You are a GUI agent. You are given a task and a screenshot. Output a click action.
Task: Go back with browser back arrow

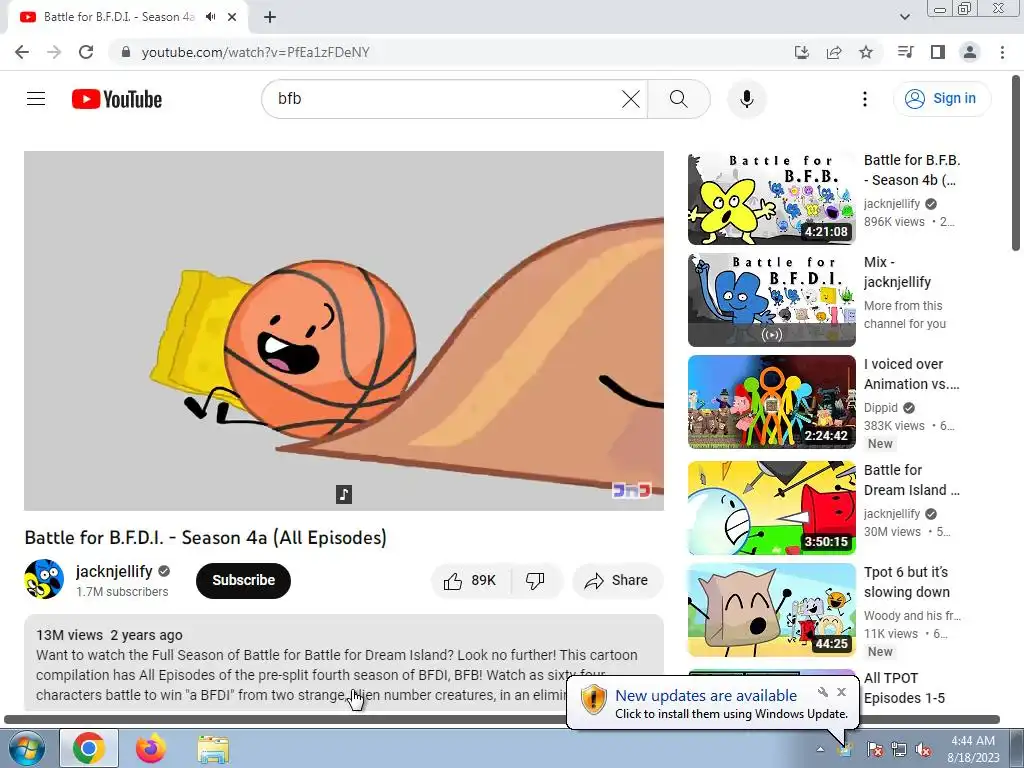tap(22, 52)
